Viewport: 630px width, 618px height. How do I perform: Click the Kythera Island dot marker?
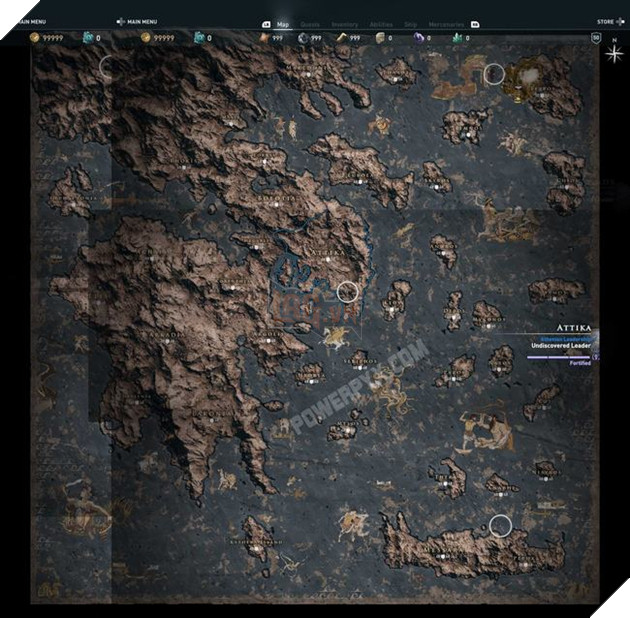[256, 548]
